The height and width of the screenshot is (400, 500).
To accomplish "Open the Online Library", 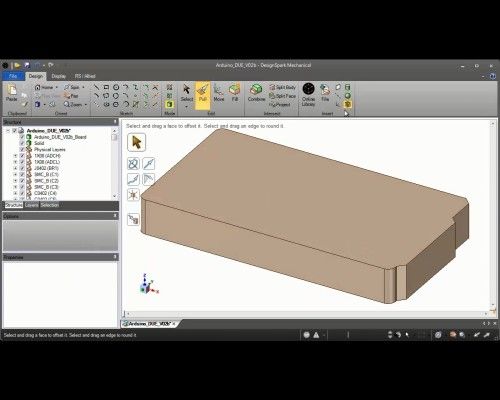I will click(x=308, y=95).
